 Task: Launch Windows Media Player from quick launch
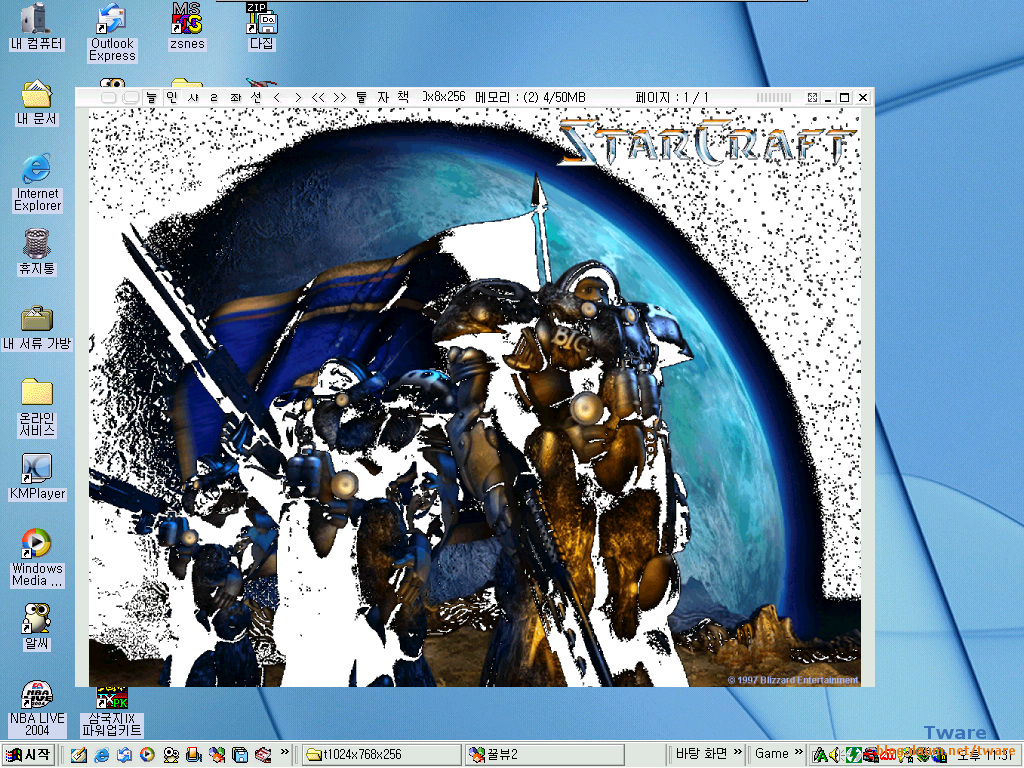147,755
